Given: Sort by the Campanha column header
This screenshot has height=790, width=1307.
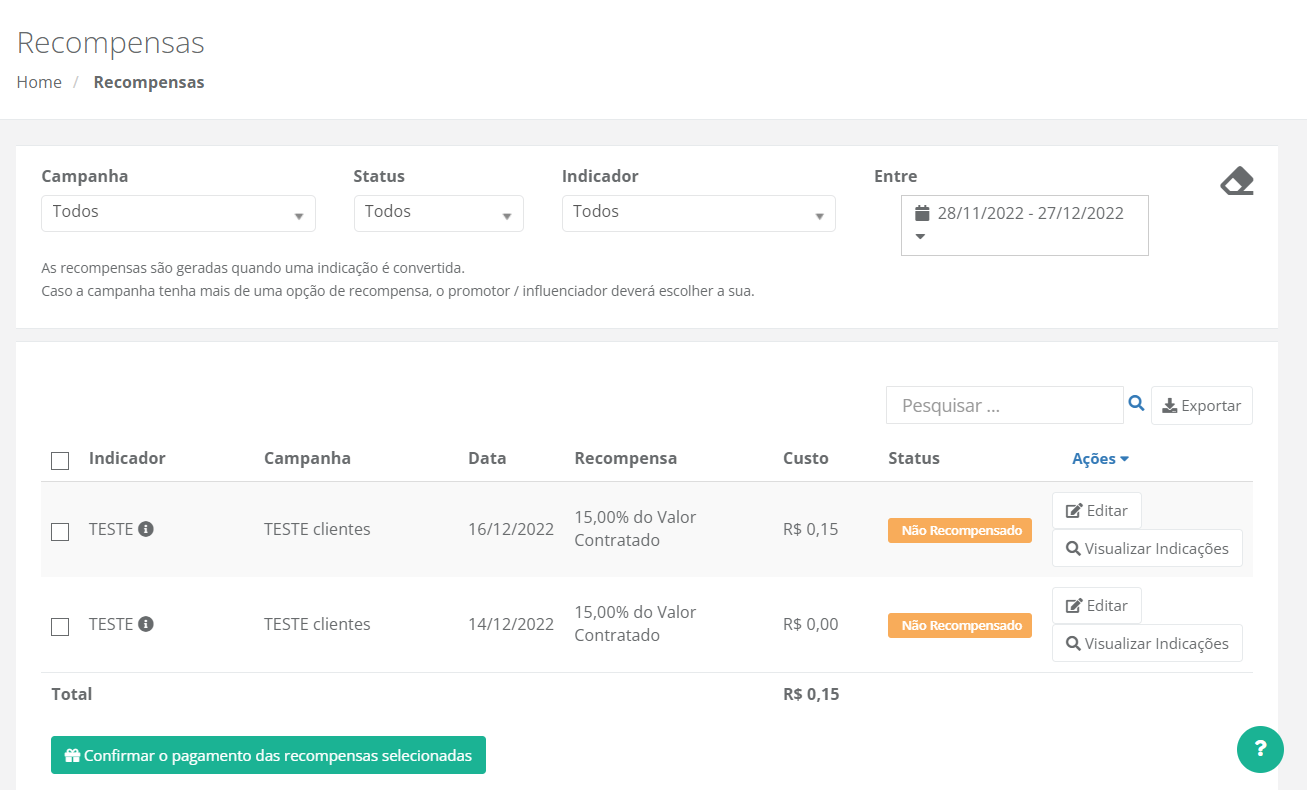Looking at the screenshot, I should [x=307, y=458].
